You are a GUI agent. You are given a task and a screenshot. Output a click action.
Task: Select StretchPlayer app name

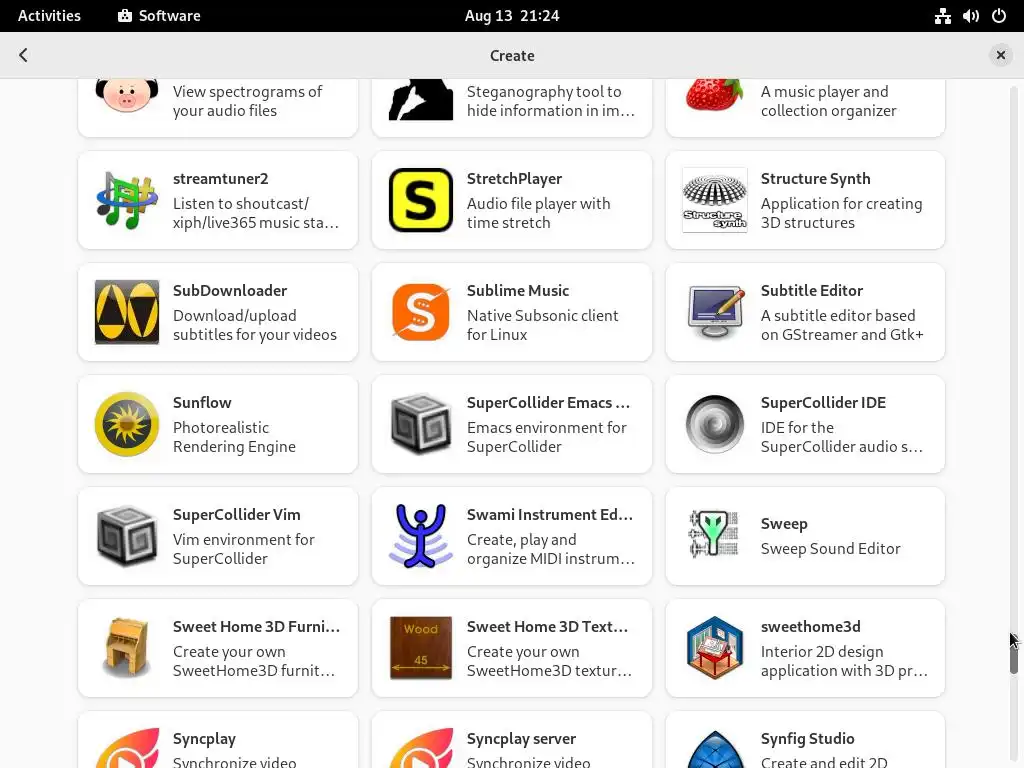[514, 178]
